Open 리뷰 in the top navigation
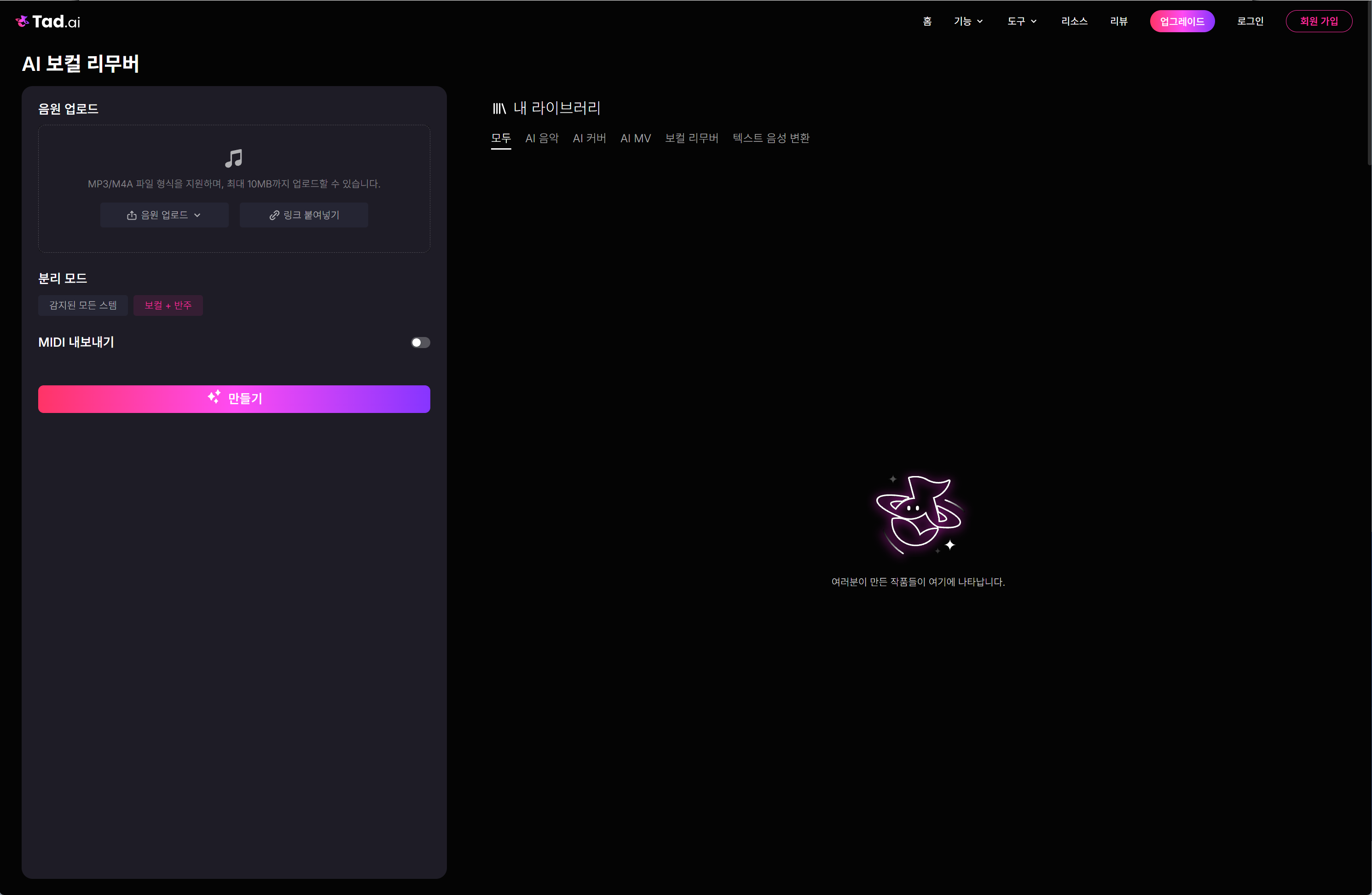 tap(1119, 21)
